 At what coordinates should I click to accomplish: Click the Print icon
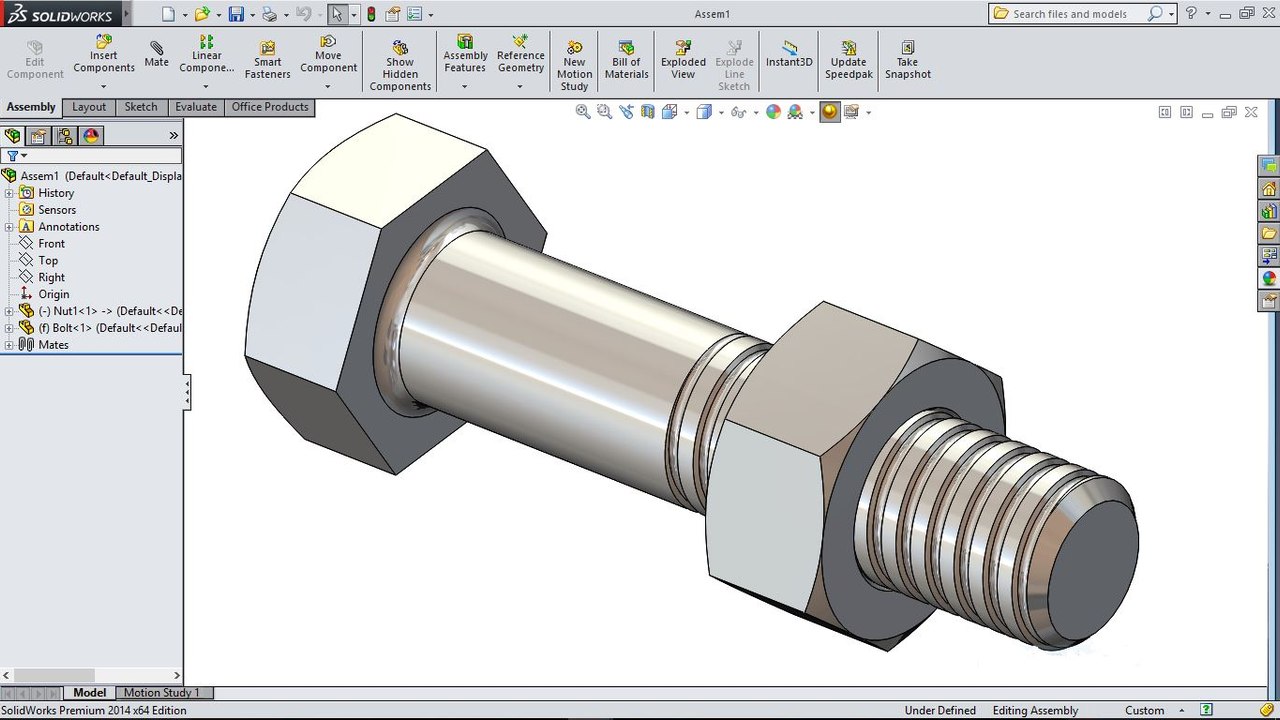pyautogui.click(x=269, y=14)
